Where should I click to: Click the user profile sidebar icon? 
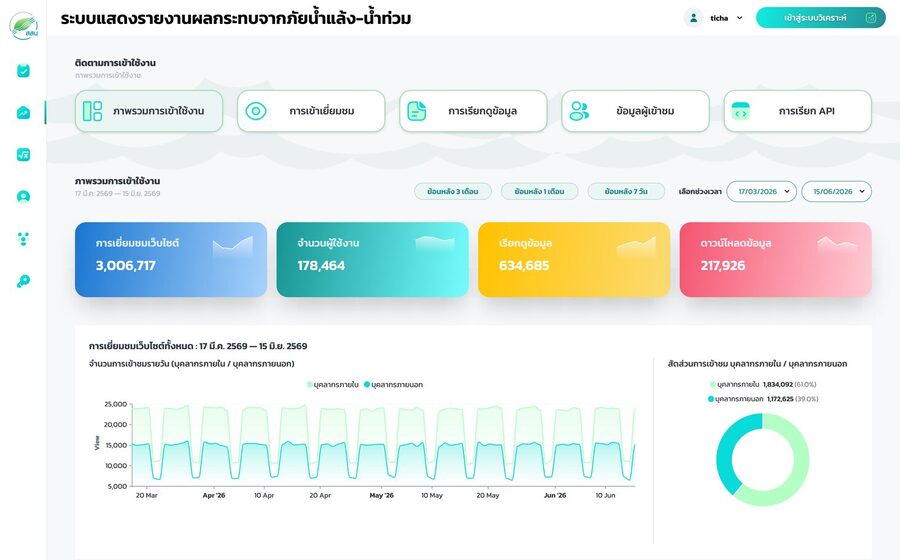pyautogui.click(x=23, y=197)
